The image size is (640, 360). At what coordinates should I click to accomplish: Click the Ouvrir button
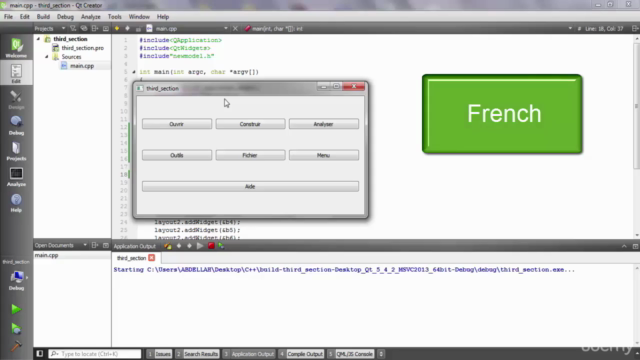[x=177, y=124]
